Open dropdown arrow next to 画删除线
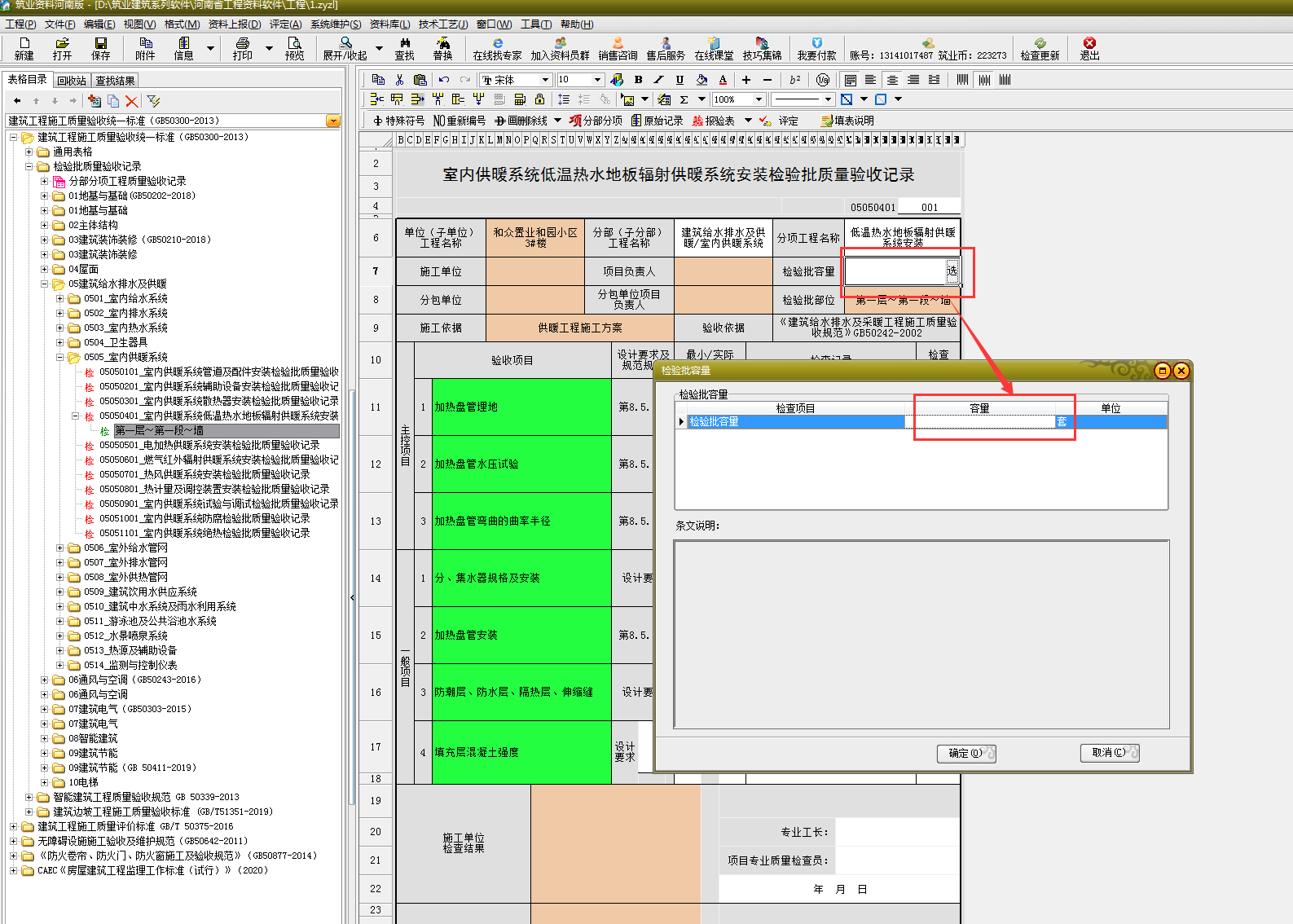Screen dimensions: 1293x924 click(x=558, y=121)
